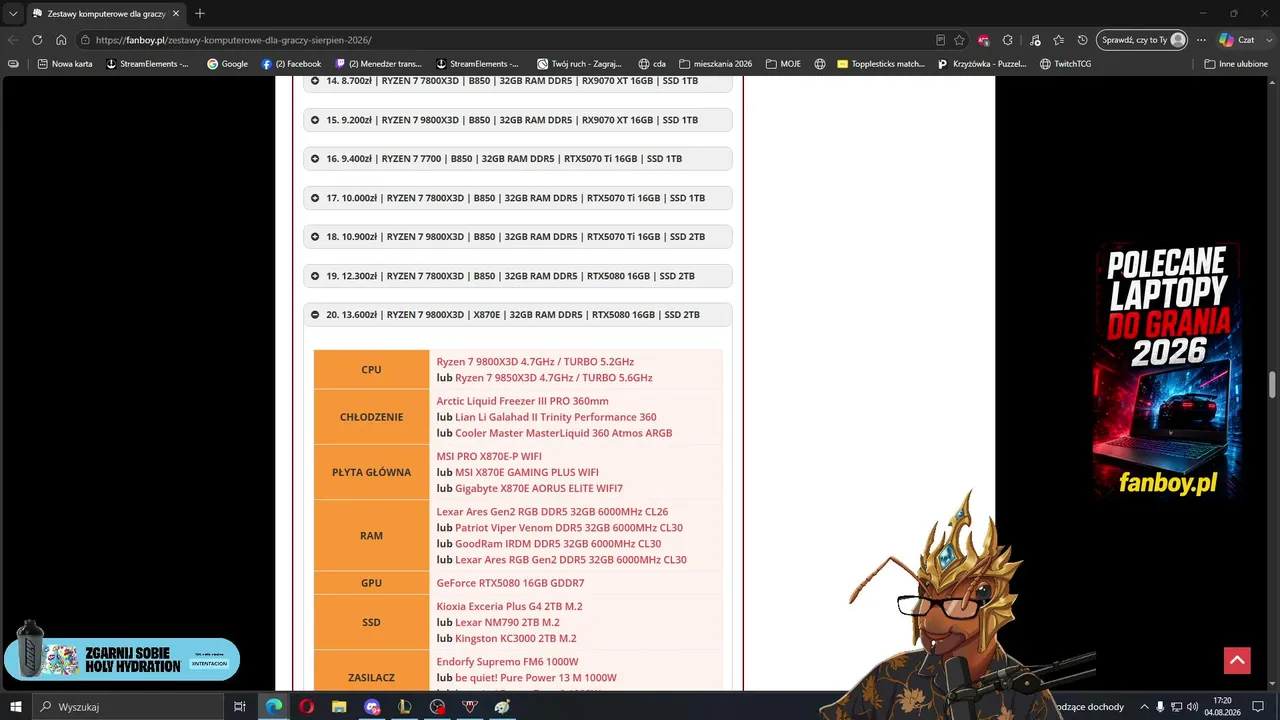Open the Copilot Czat button
This screenshot has width=1280, height=720.
click(x=1237, y=40)
